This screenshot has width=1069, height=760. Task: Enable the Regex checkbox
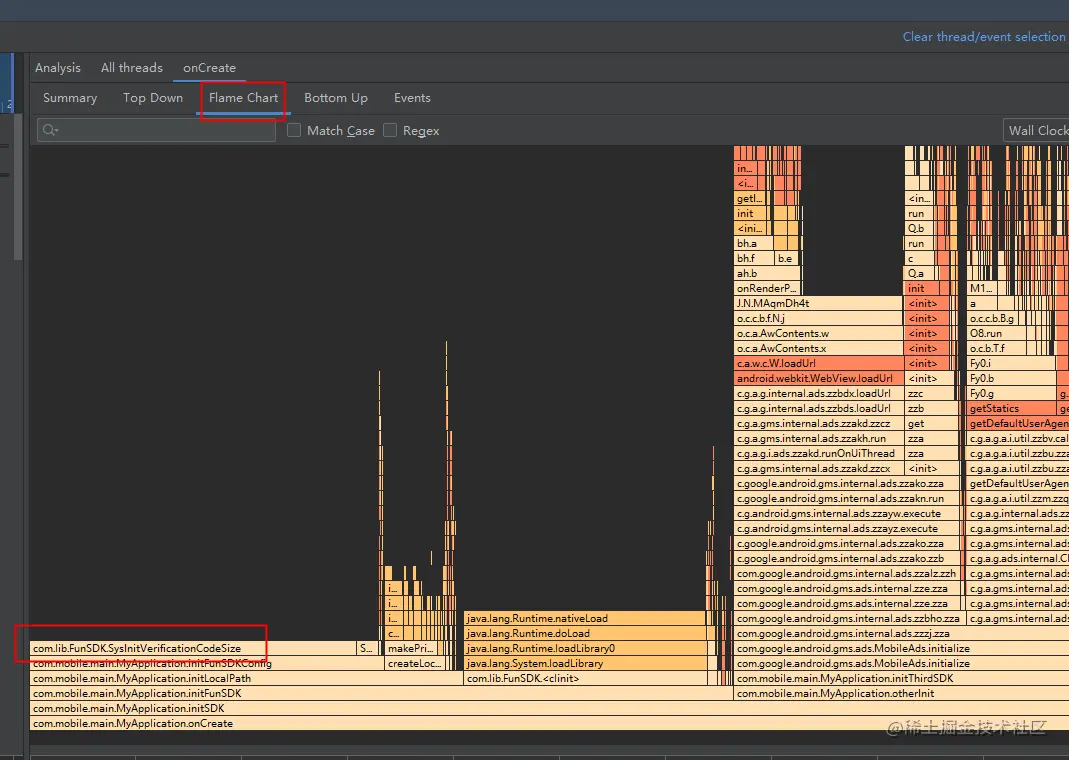390,130
